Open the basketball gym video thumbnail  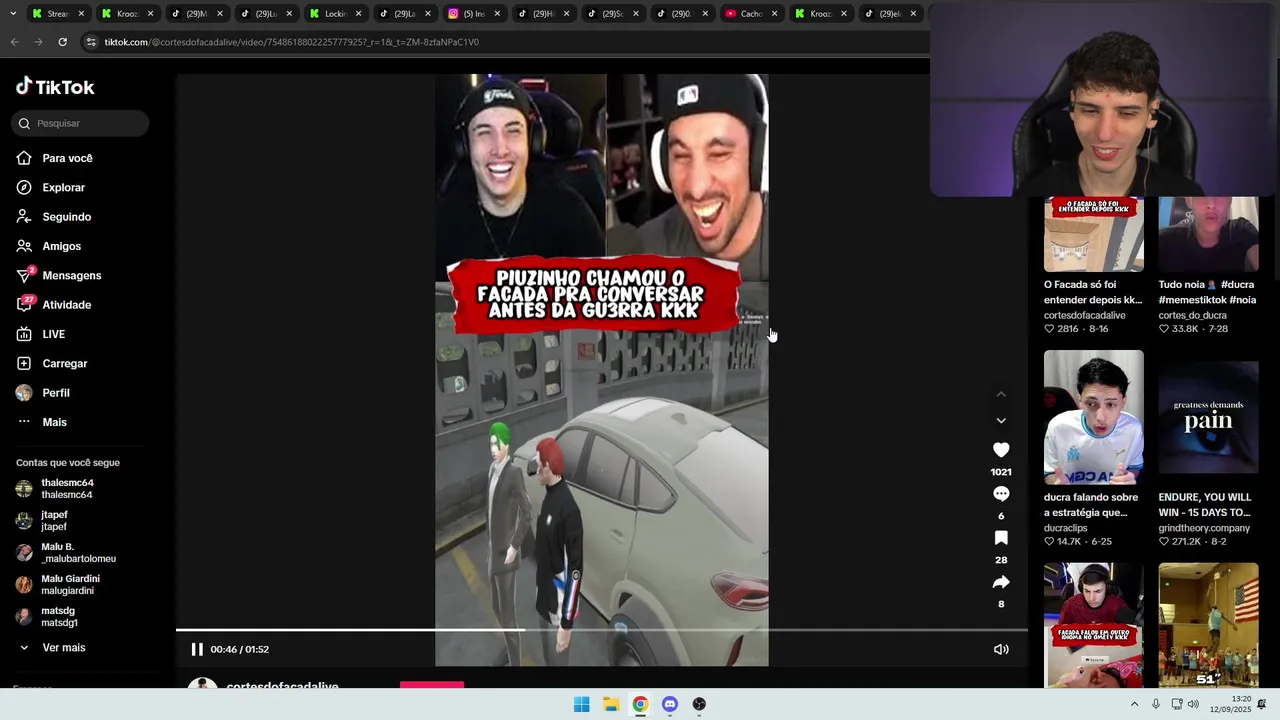1208,625
